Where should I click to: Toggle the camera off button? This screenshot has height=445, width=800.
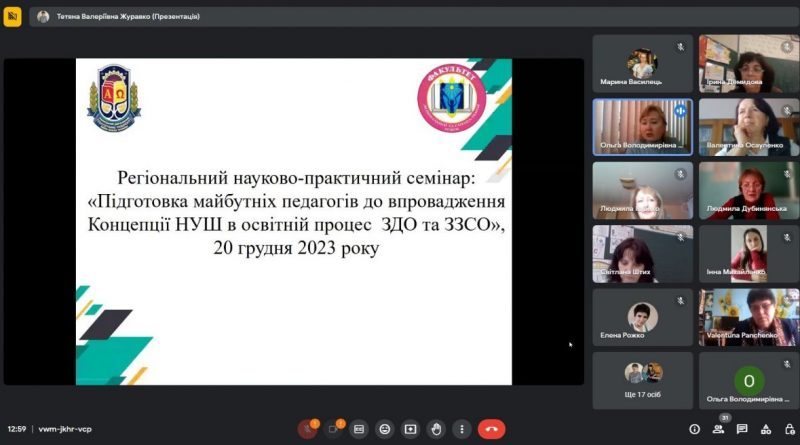click(x=333, y=429)
